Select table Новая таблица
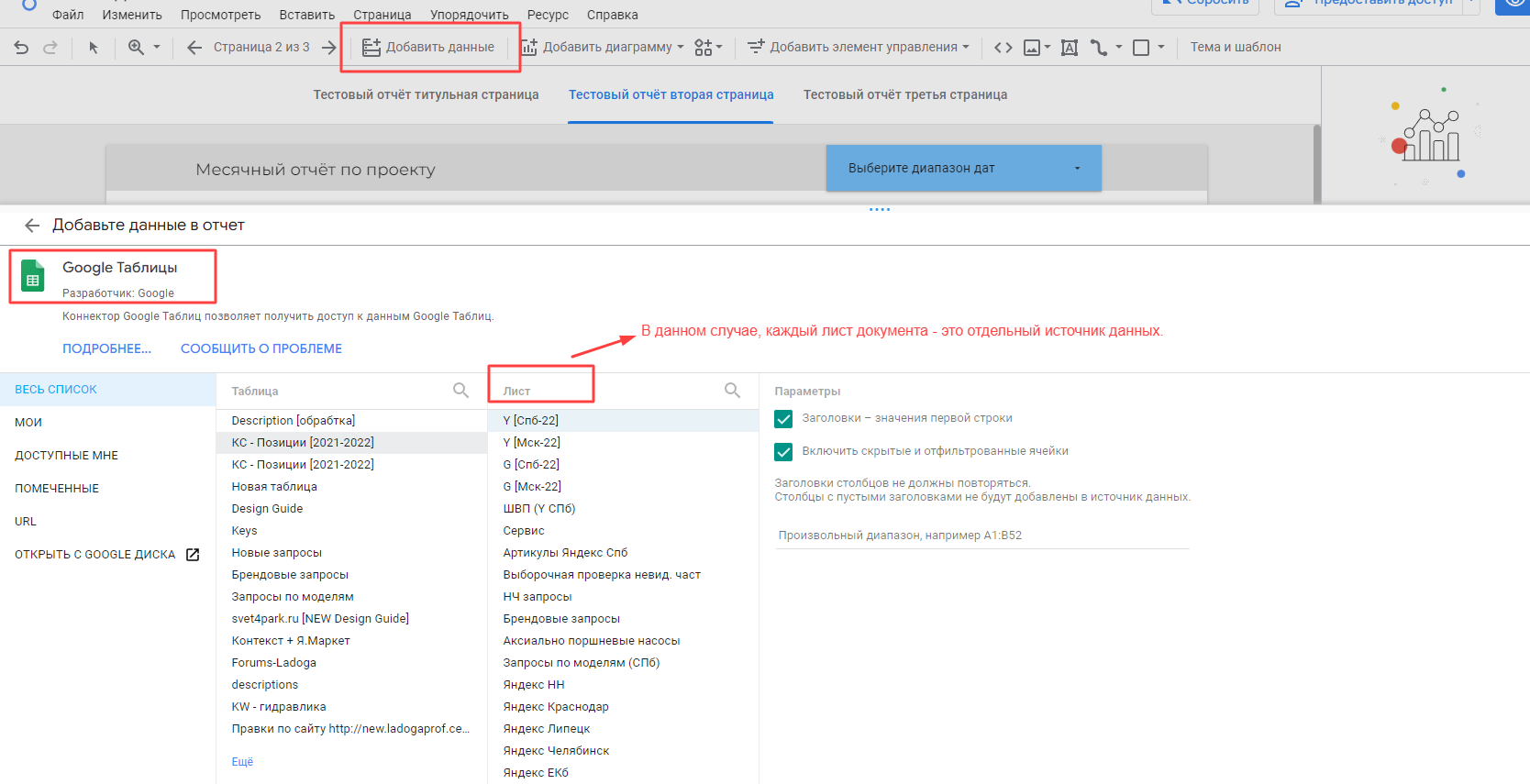Image resolution: width=1530 pixels, height=784 pixels. pyautogui.click(x=352, y=487)
